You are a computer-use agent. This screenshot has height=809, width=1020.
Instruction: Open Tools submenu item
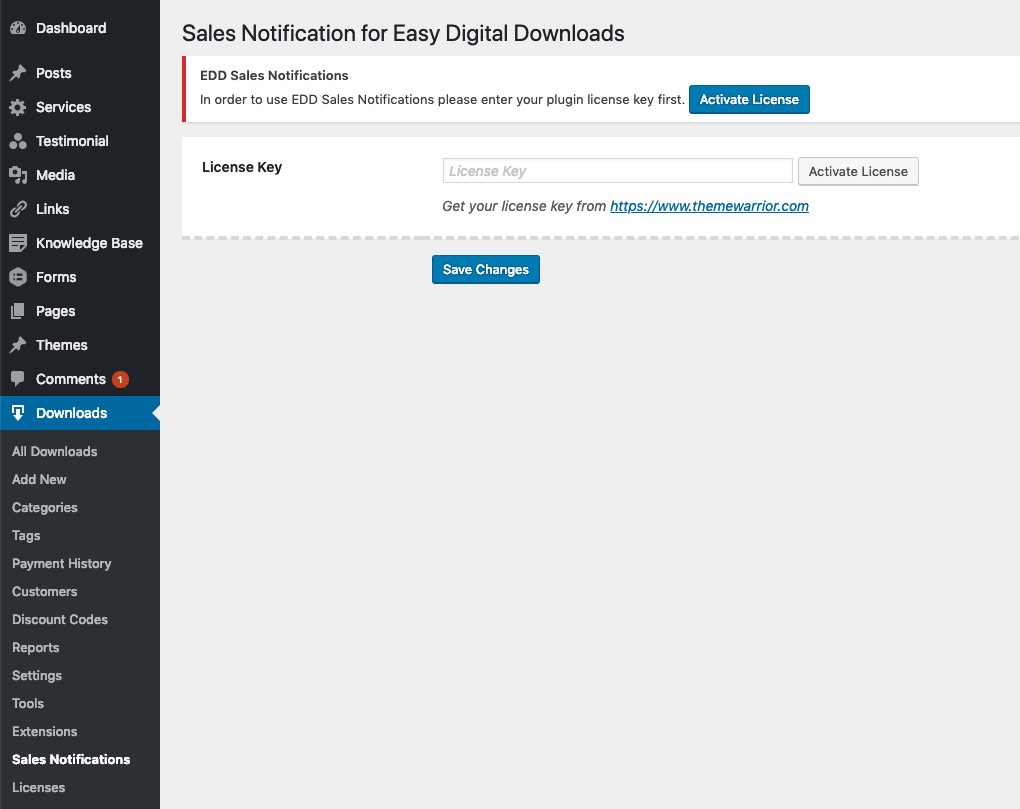(28, 703)
